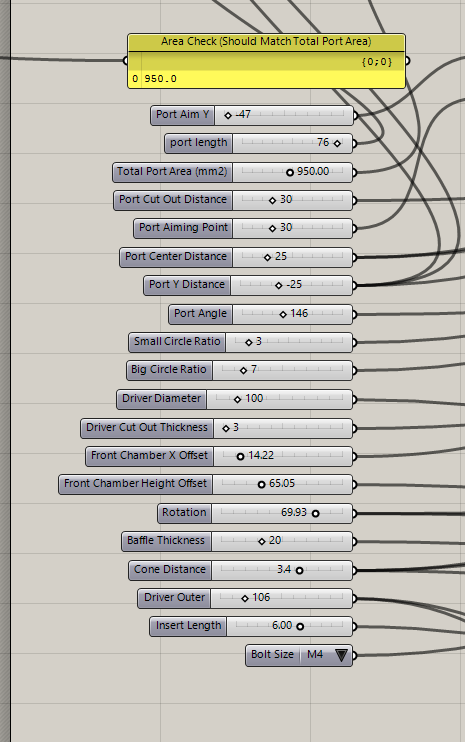Click the output grip of Insert Length slider
This screenshot has width=465, height=742.
point(355,627)
